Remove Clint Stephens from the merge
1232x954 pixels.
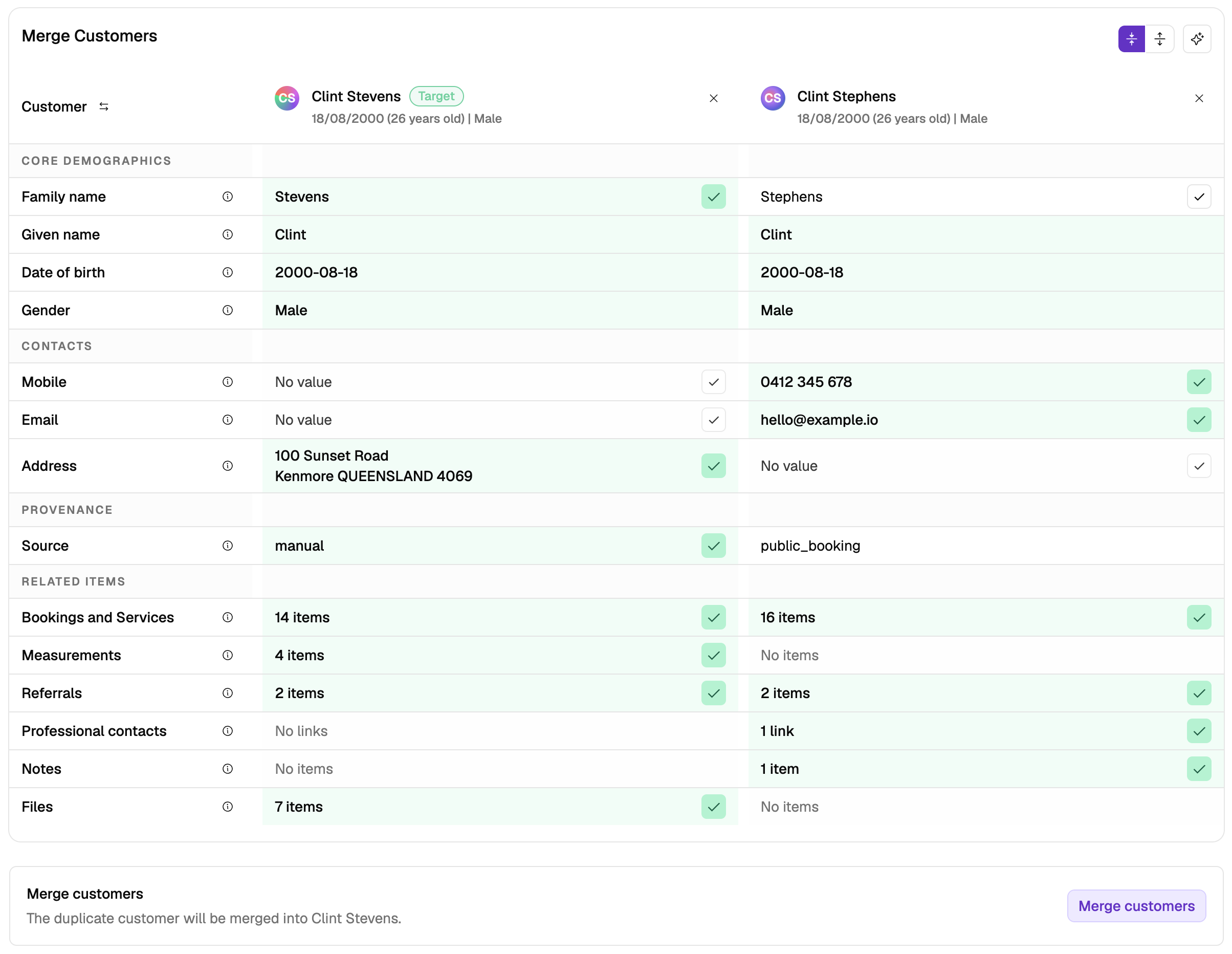(x=1199, y=98)
